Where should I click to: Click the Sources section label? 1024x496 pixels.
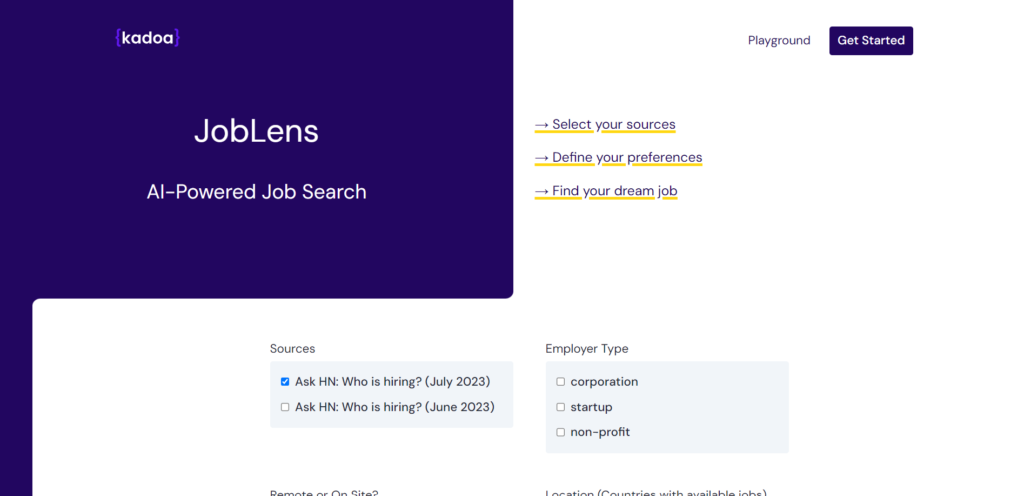point(292,349)
